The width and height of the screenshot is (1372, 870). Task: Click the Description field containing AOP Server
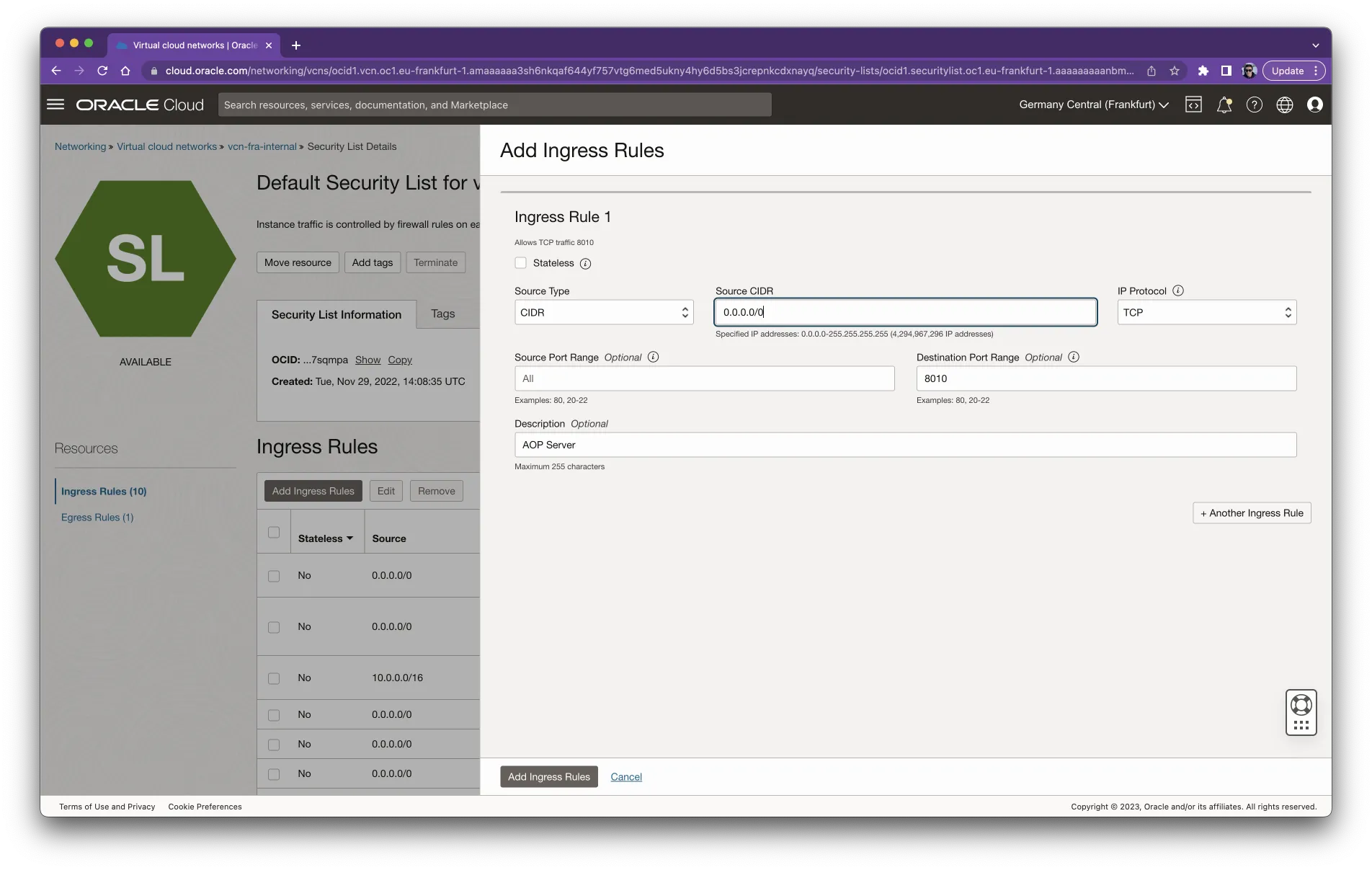(906, 445)
